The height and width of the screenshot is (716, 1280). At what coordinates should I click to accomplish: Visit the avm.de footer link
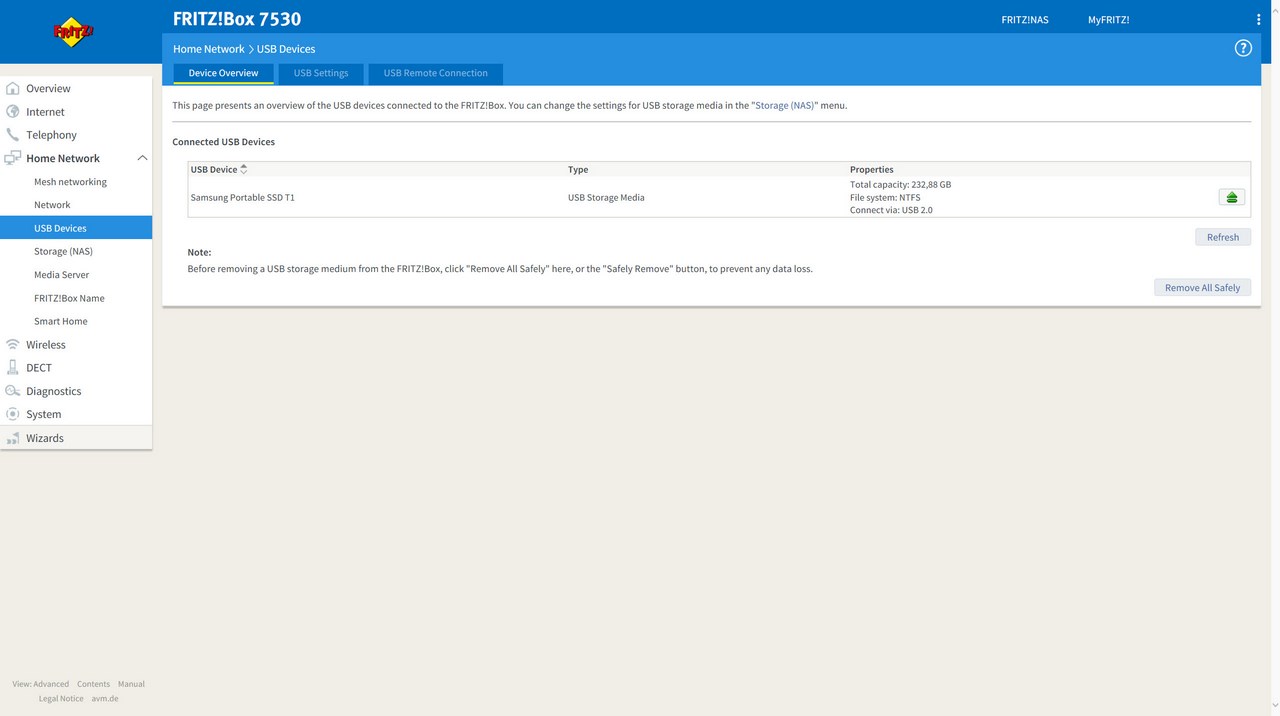(105, 698)
